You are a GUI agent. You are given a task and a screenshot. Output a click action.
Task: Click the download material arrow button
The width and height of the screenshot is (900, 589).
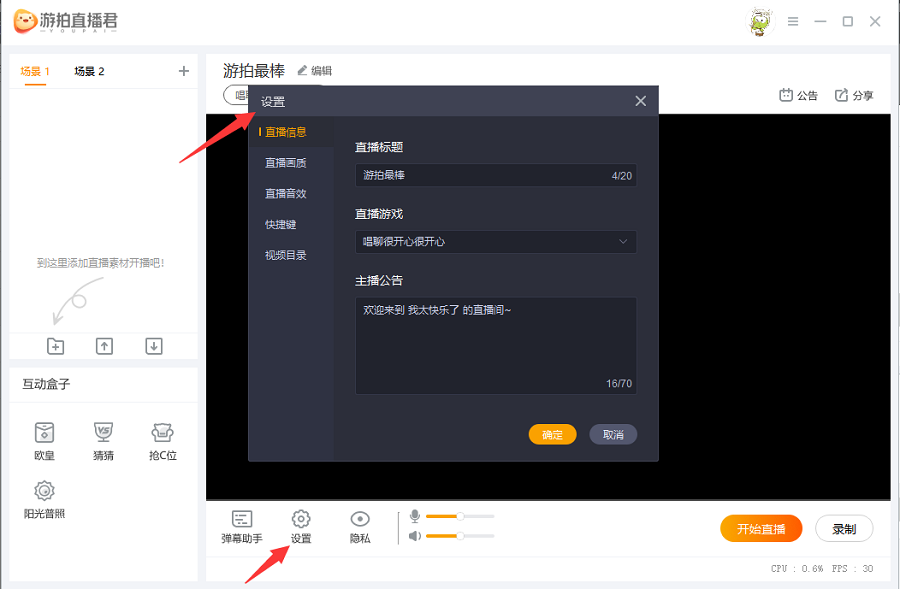pos(152,345)
